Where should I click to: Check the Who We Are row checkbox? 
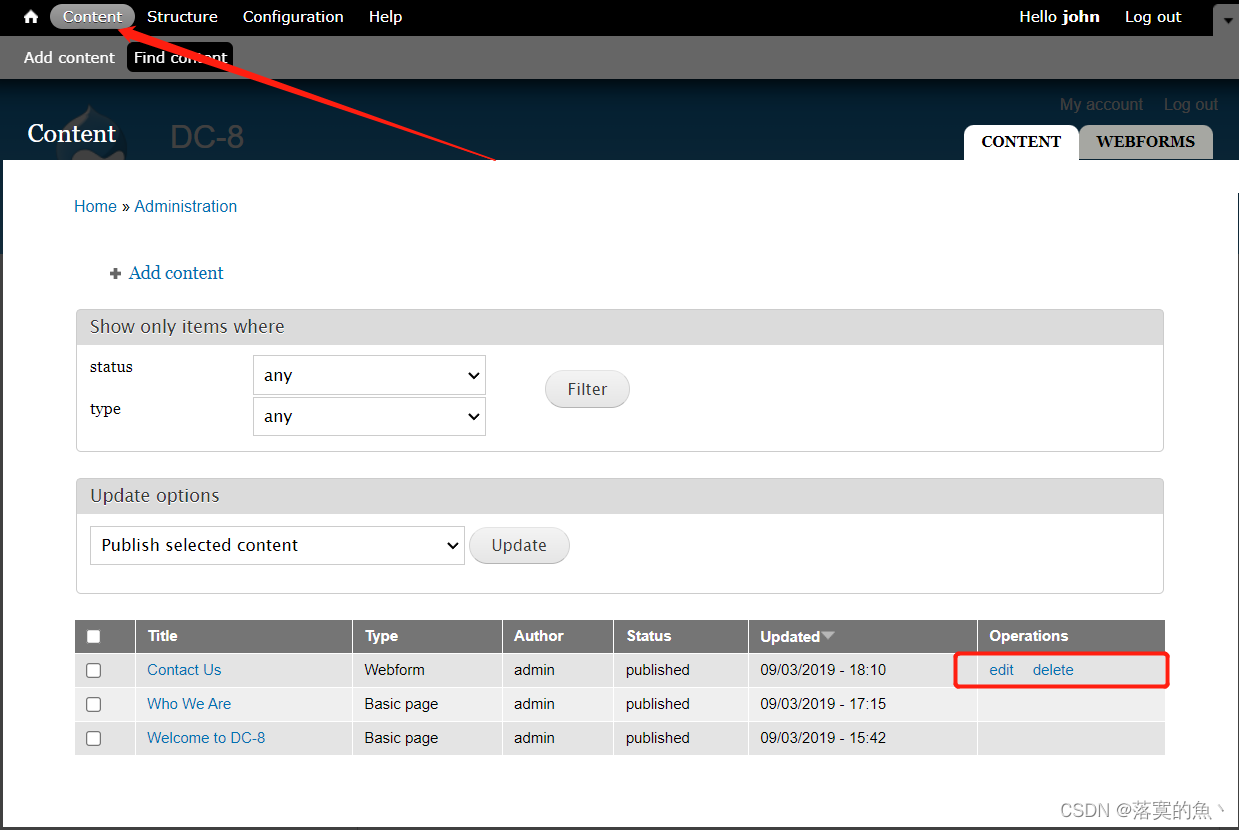click(93, 704)
